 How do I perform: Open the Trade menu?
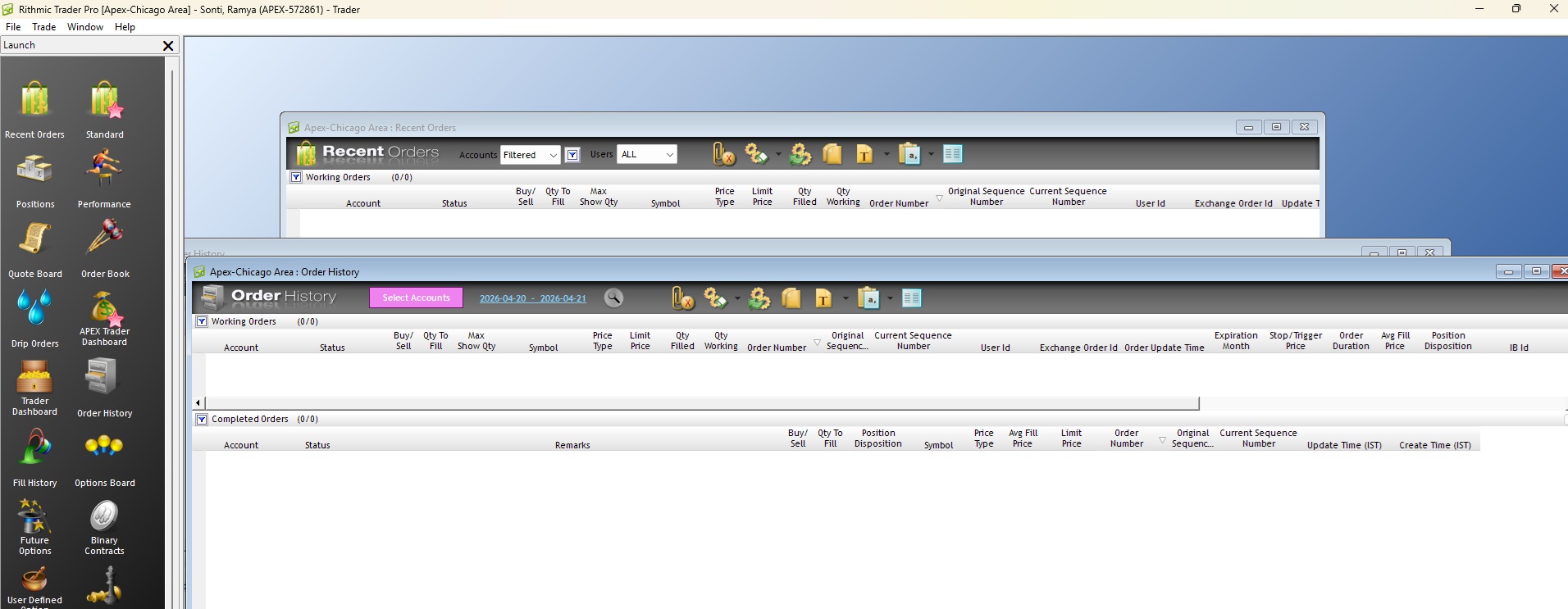click(44, 27)
